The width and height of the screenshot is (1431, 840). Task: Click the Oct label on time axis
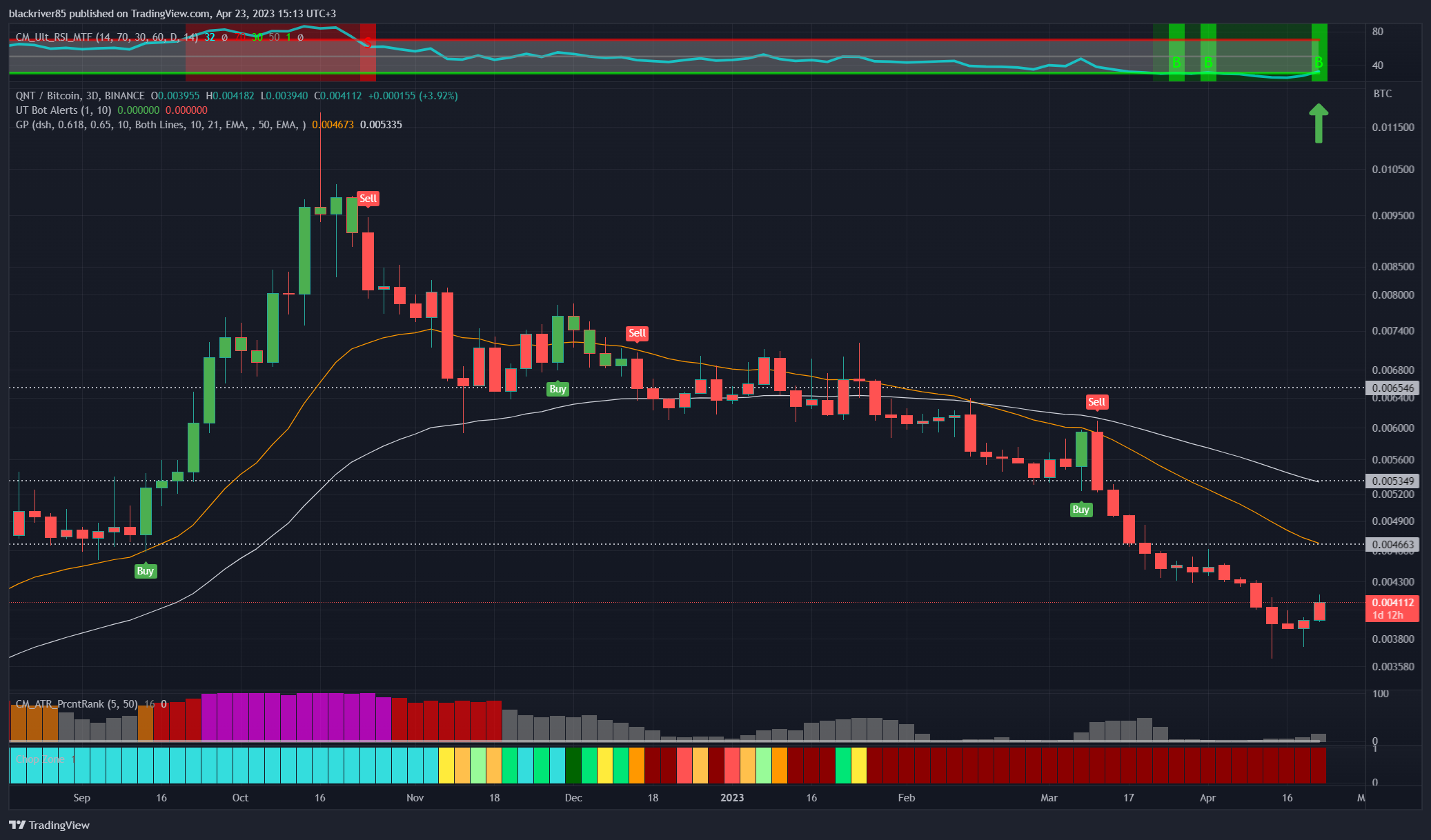click(x=240, y=798)
